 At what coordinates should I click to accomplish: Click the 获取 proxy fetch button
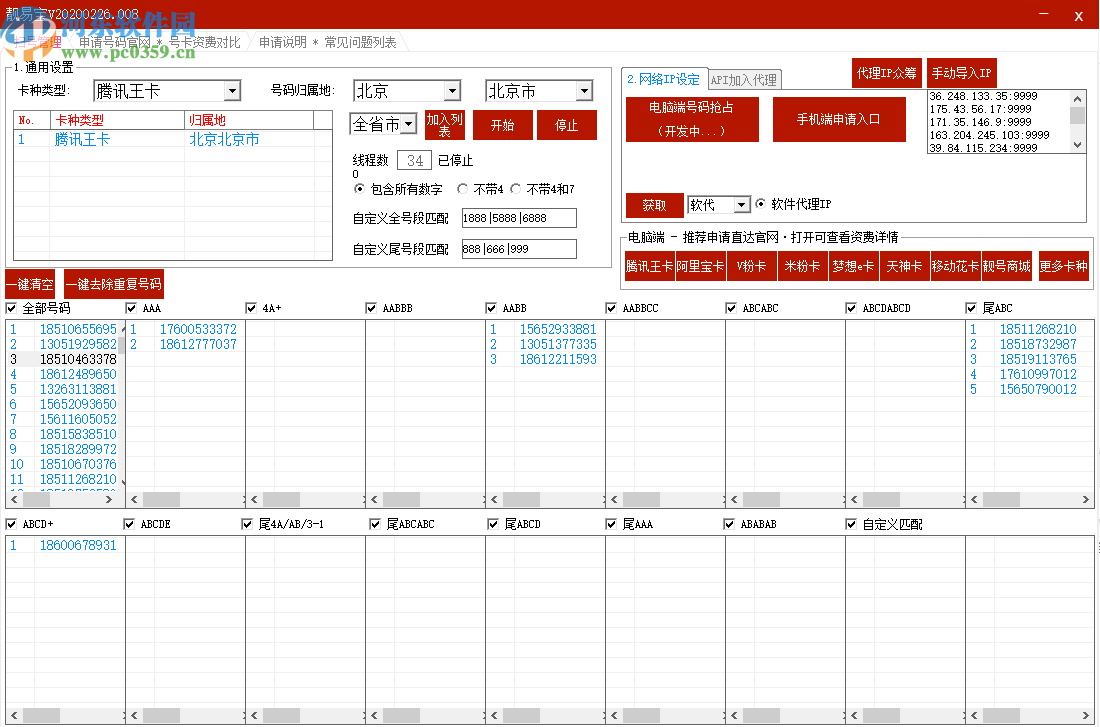(654, 205)
